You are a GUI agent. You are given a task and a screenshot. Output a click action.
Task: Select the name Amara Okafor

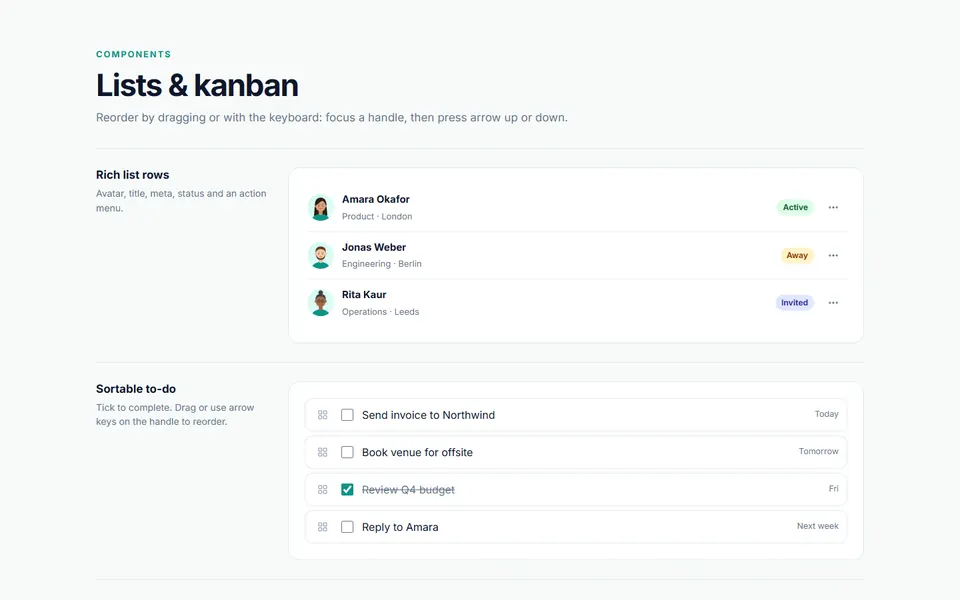tap(376, 199)
